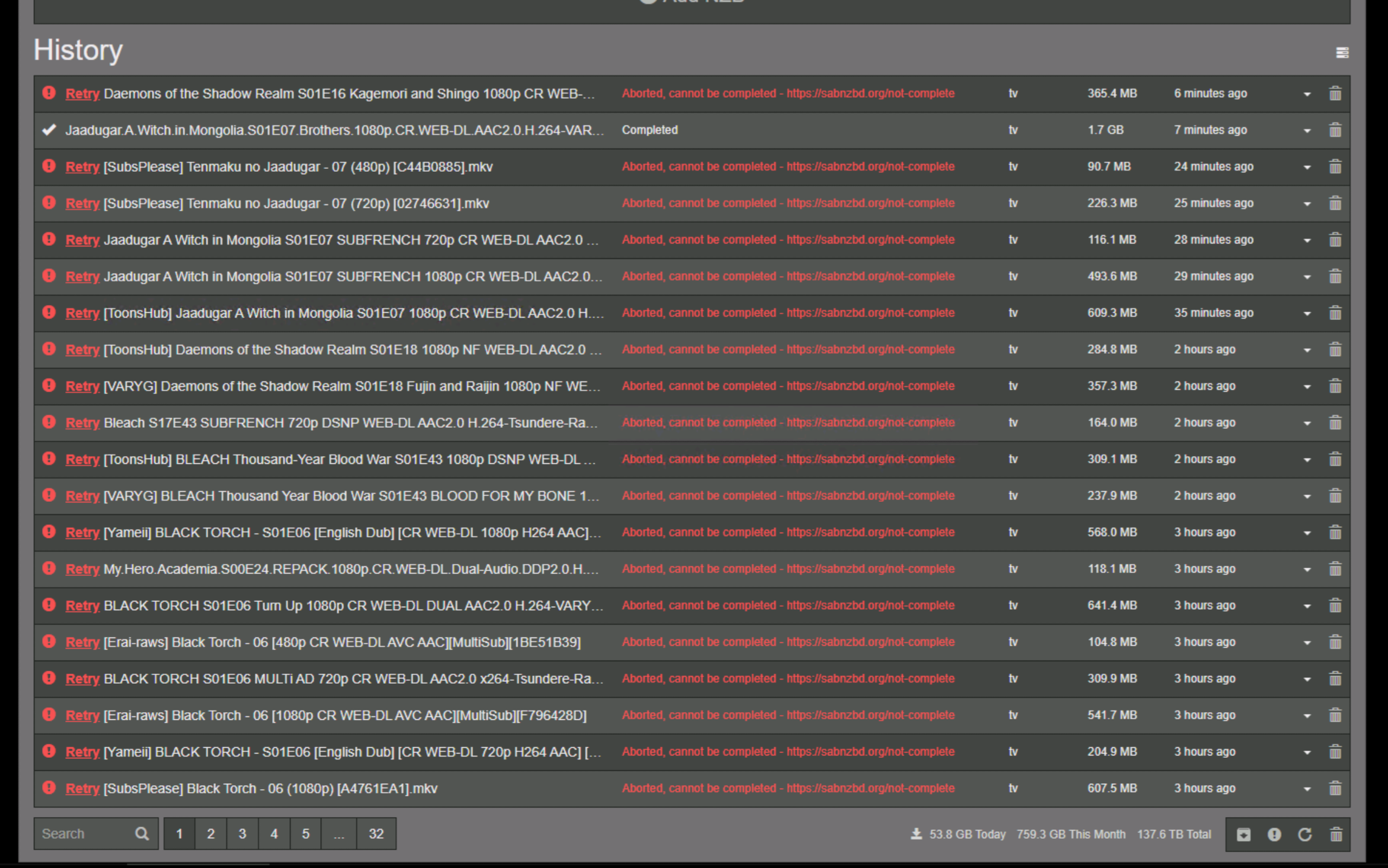Screen dimensions: 1388x868
Task: Delete the BLACK TORCH MULTi AD entry
Action: click(x=1335, y=679)
